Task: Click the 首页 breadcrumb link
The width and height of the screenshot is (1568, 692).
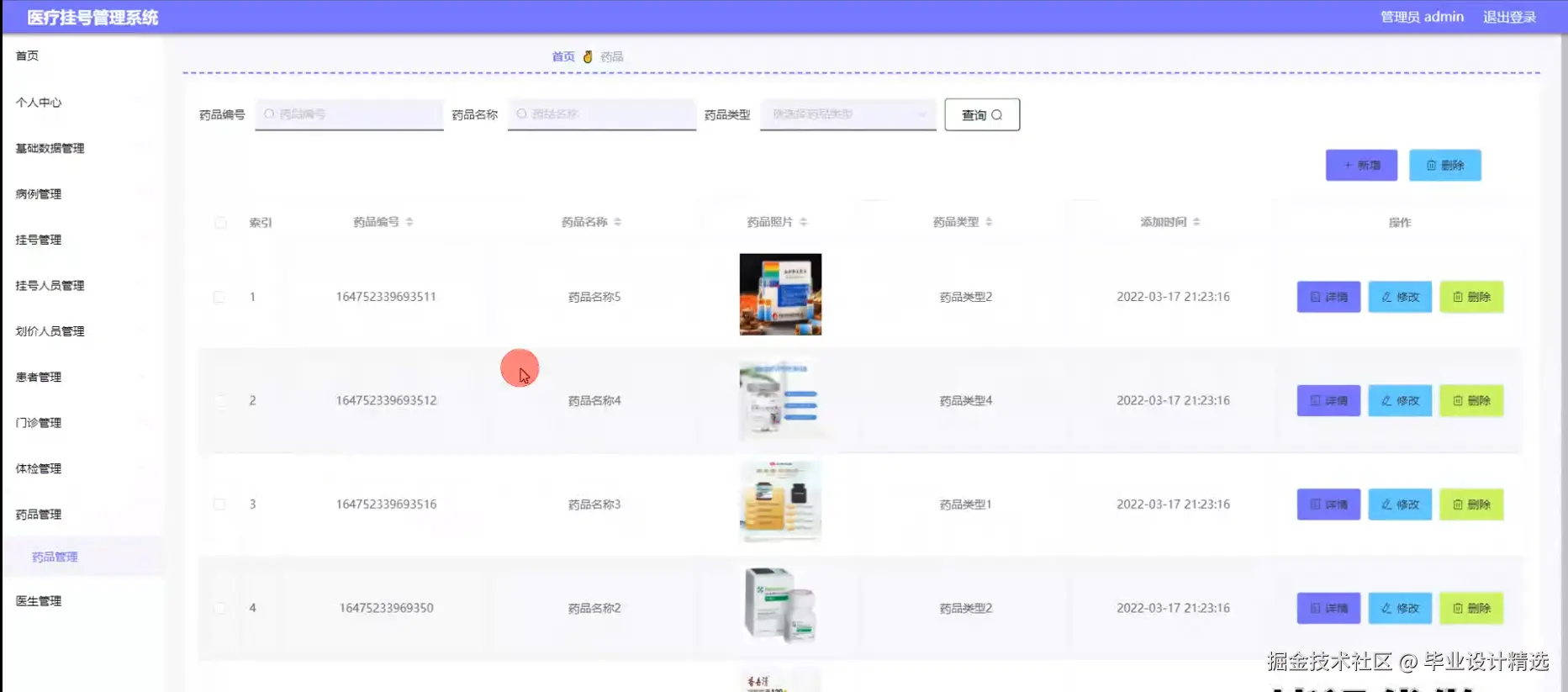Action: [563, 56]
